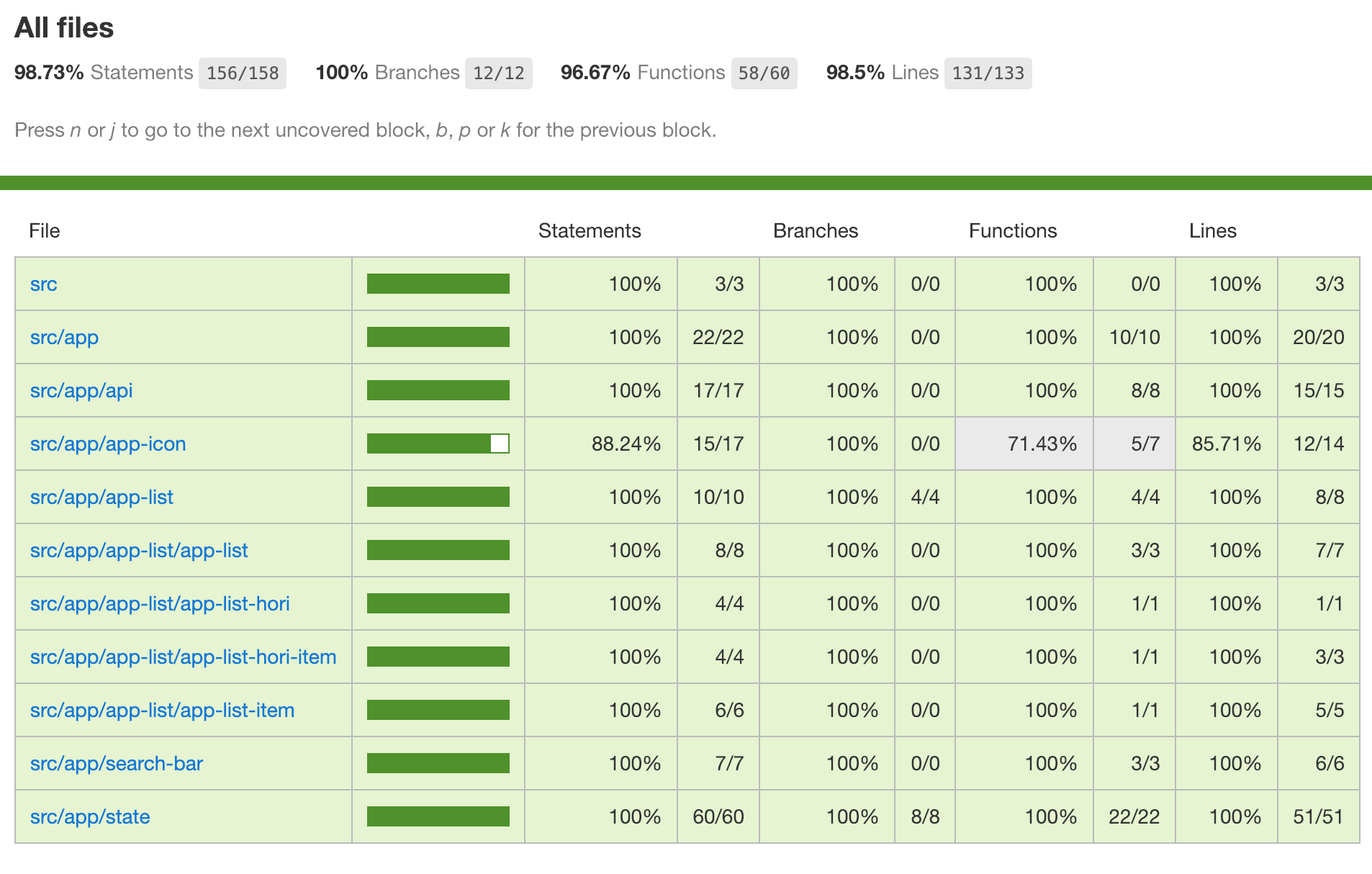Screen dimensions: 1372x874
Task: Open the src/app/state coverage link
Action: tap(90, 817)
